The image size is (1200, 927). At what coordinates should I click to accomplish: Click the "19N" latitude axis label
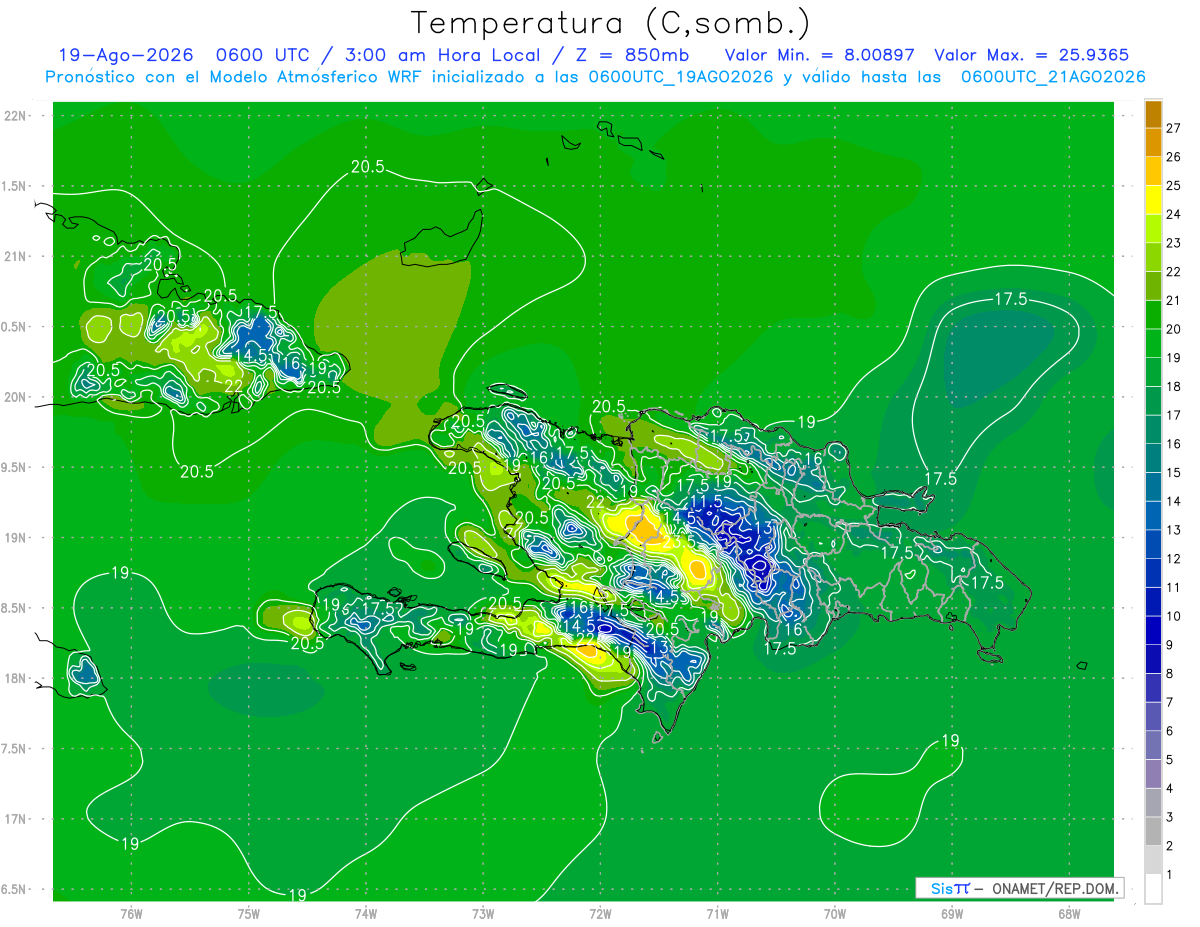point(15,538)
